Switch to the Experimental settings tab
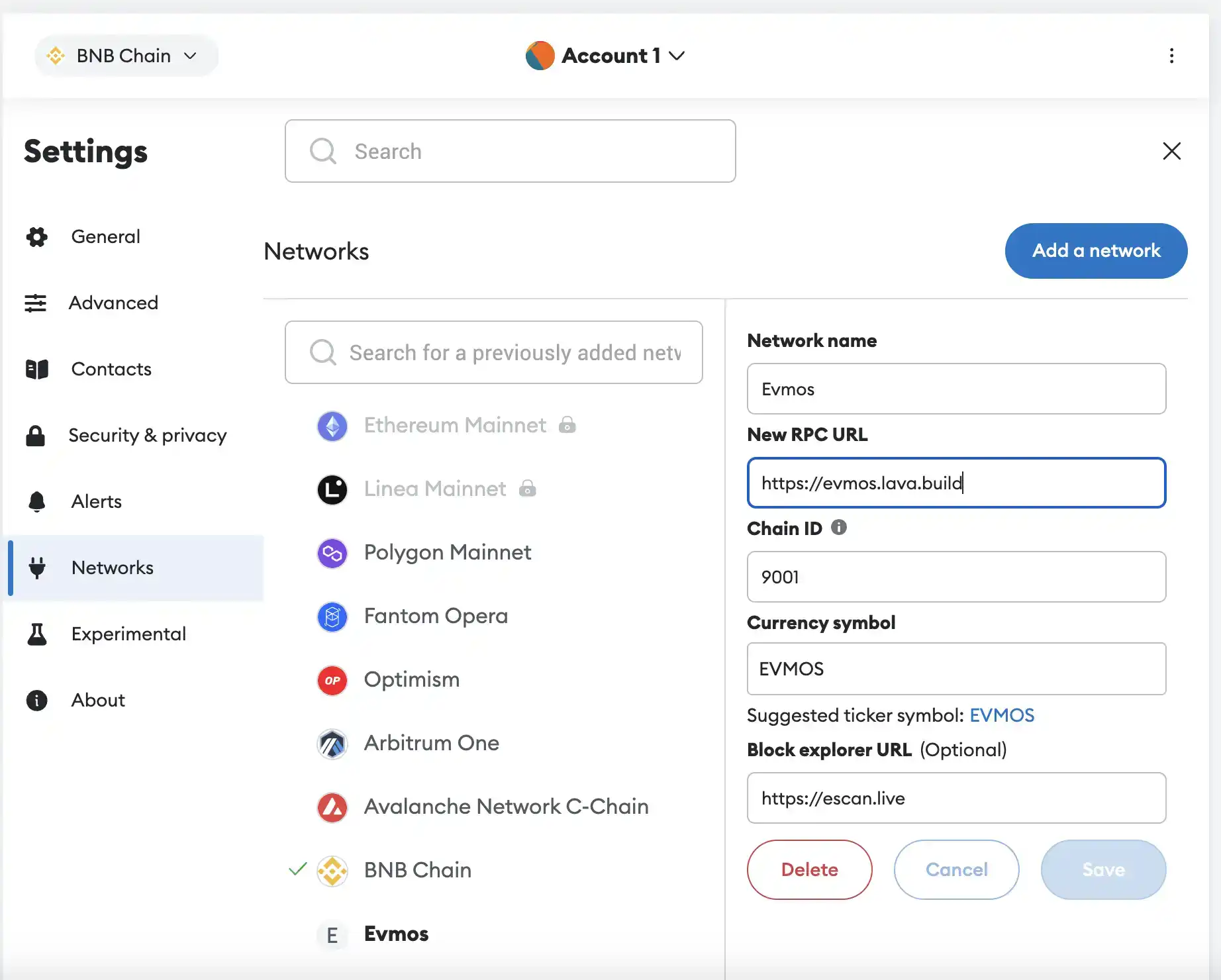1221x980 pixels. click(x=128, y=634)
